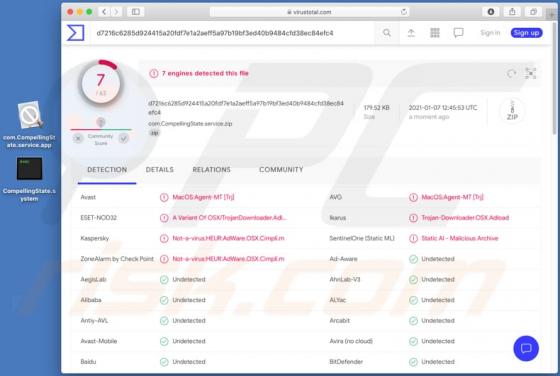
Task: Open the comments speech bubble icon
Action: 459,33
